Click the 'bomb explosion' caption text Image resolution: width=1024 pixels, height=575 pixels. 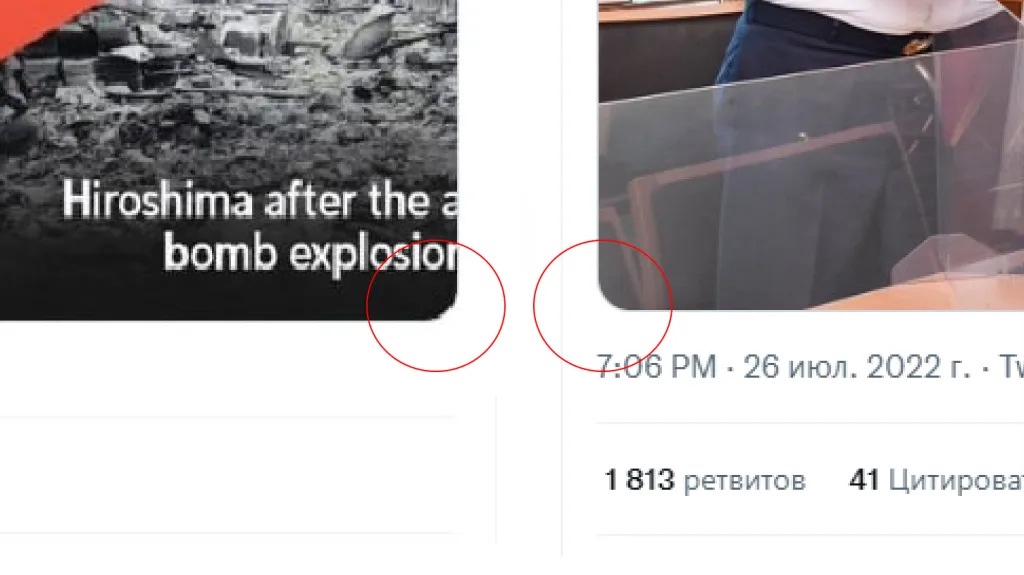[x=311, y=254]
